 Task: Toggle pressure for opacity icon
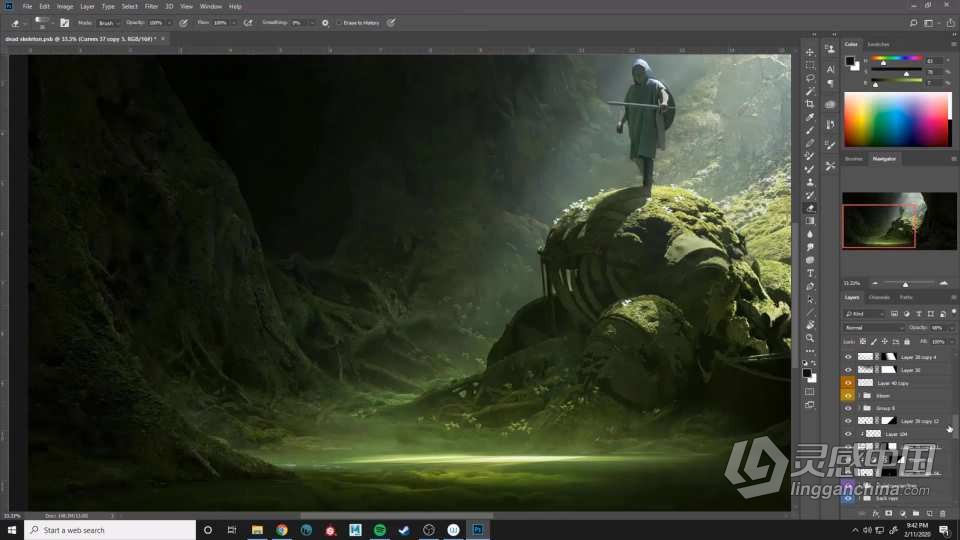183,23
